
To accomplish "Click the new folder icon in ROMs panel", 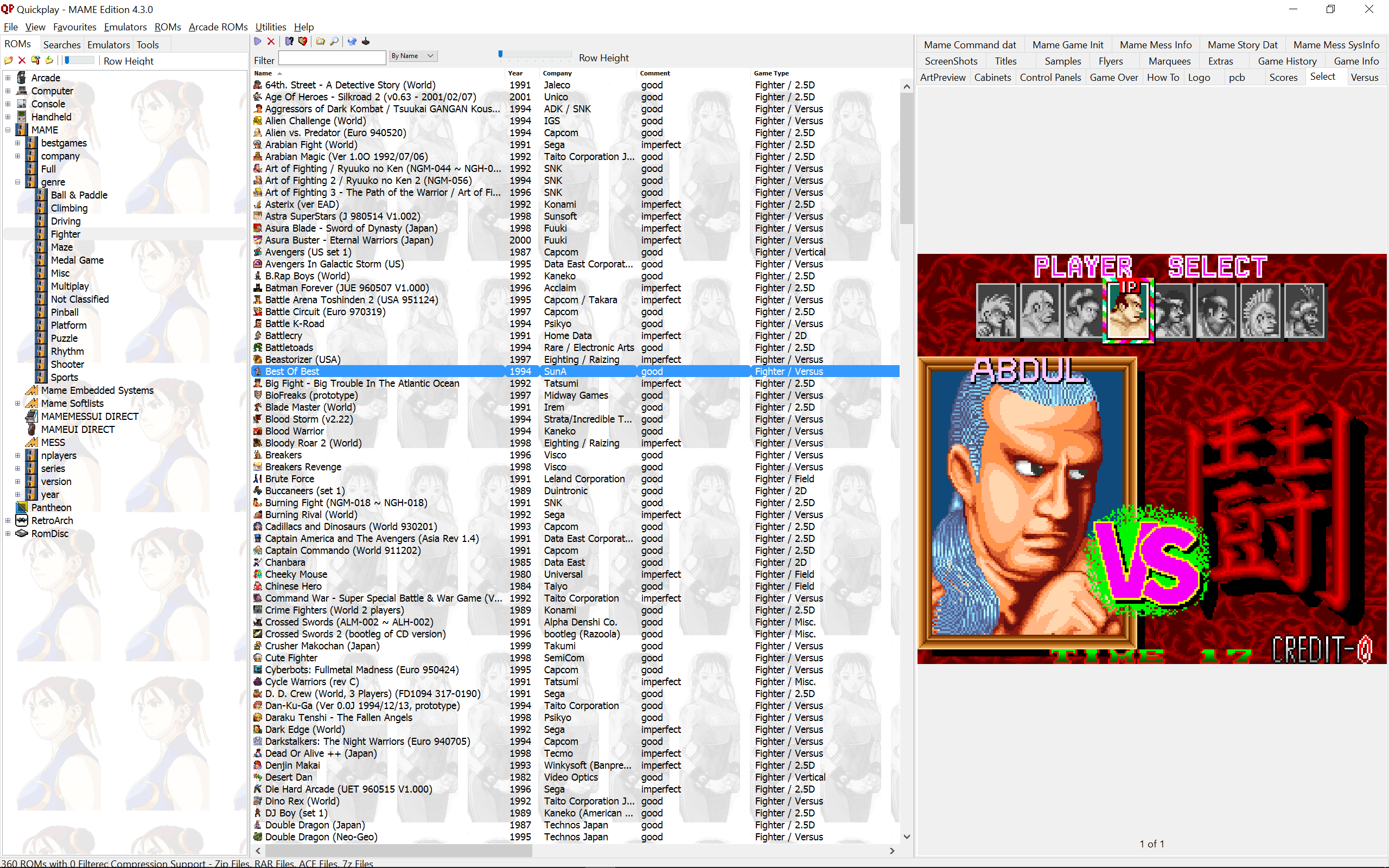I will click(x=9, y=60).
